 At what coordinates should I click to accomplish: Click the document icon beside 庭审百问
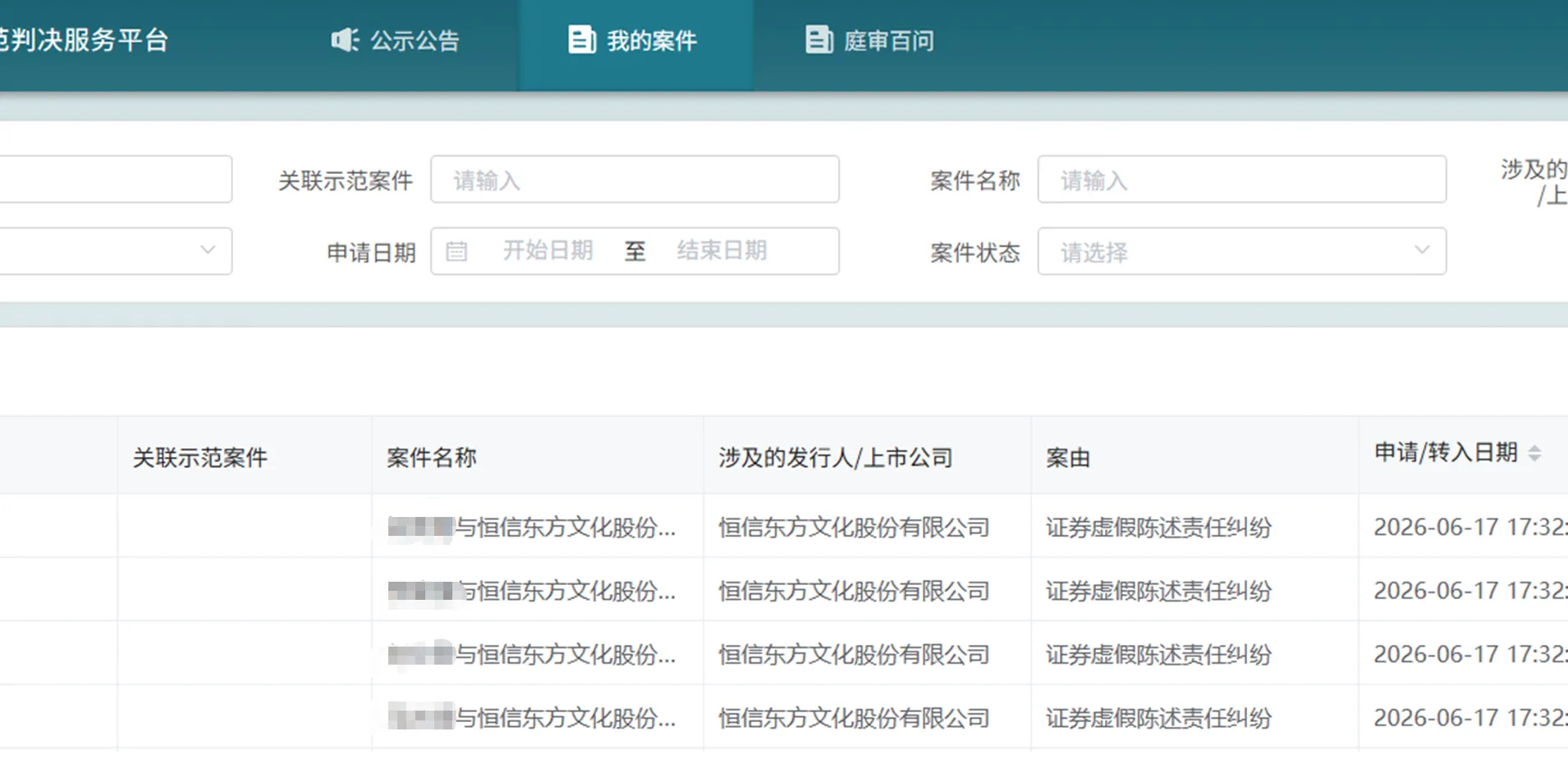tap(818, 39)
